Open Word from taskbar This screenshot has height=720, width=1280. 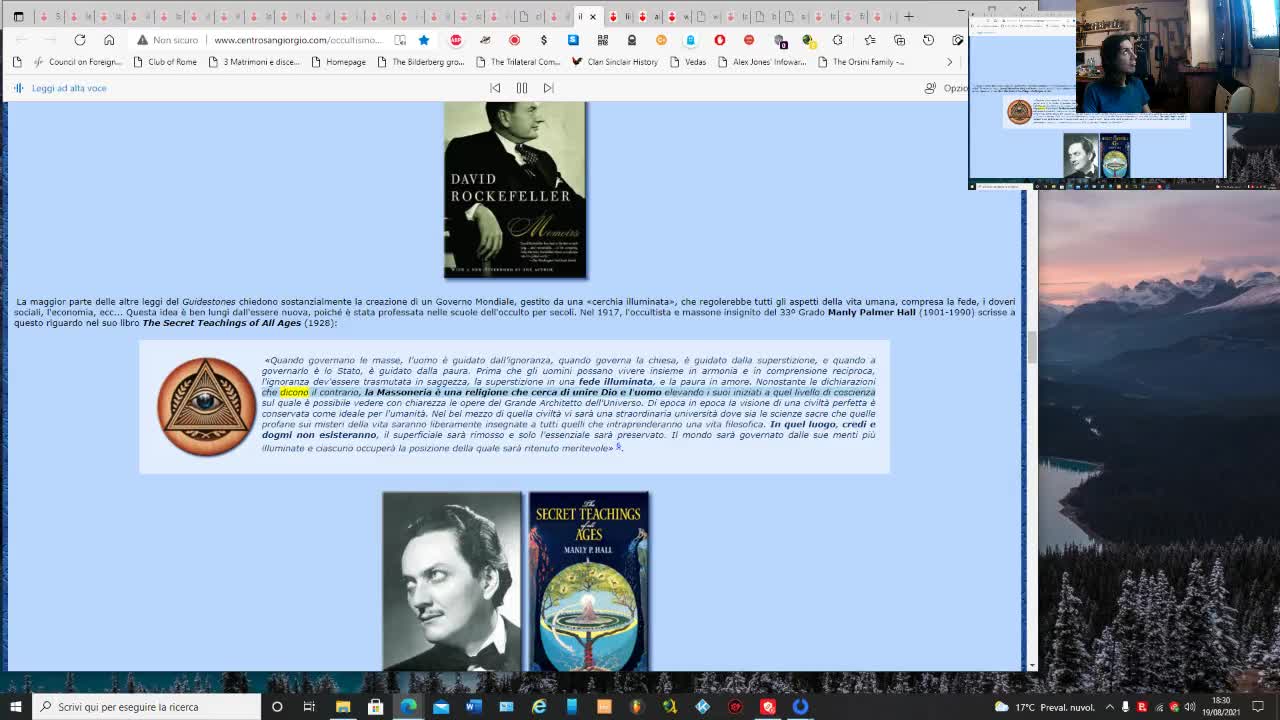tap(474, 707)
